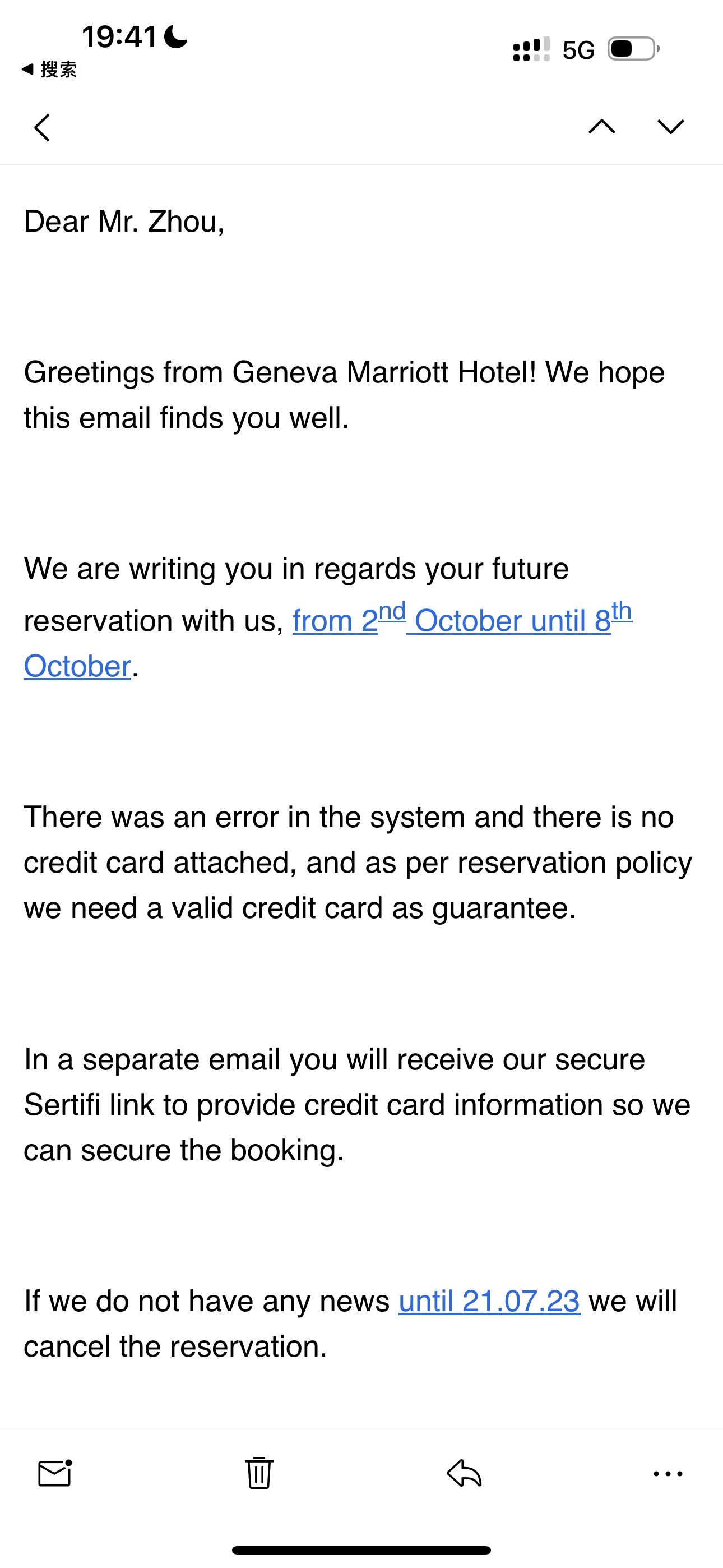Tap the 5G network indicator
Screen dimensions: 723x1568
click(x=578, y=50)
